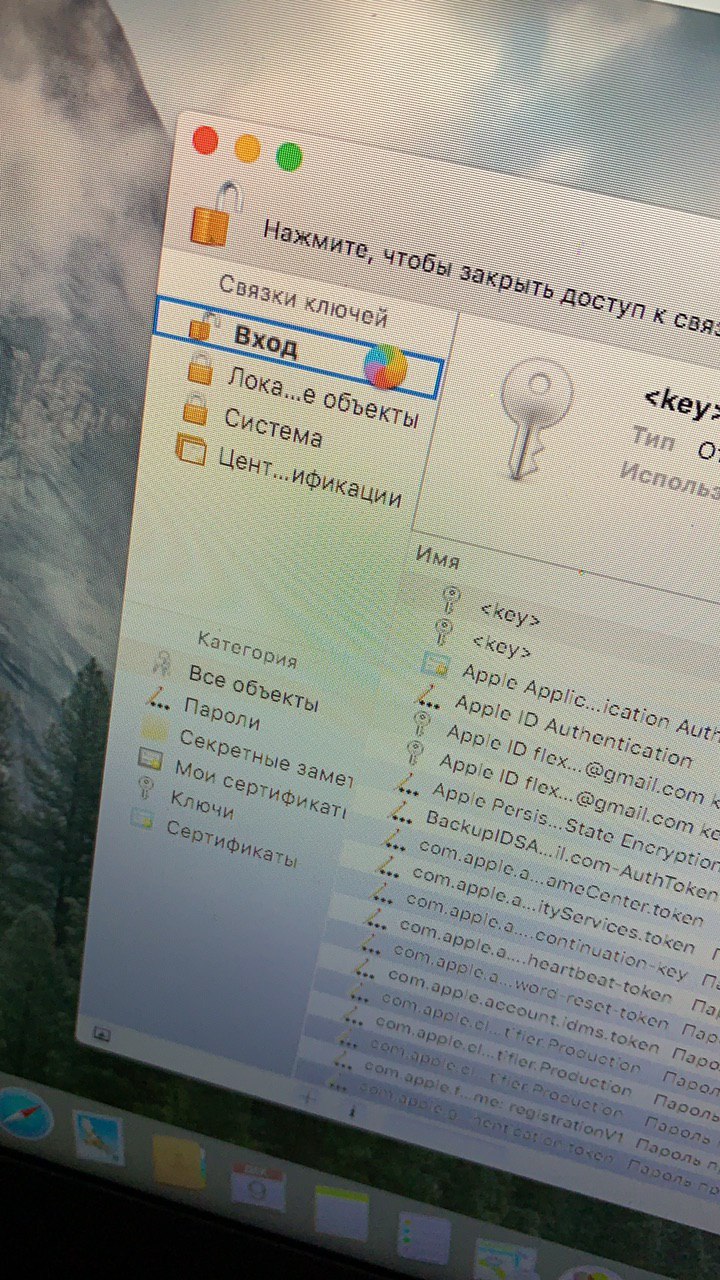Show the Ключи category

[201, 806]
